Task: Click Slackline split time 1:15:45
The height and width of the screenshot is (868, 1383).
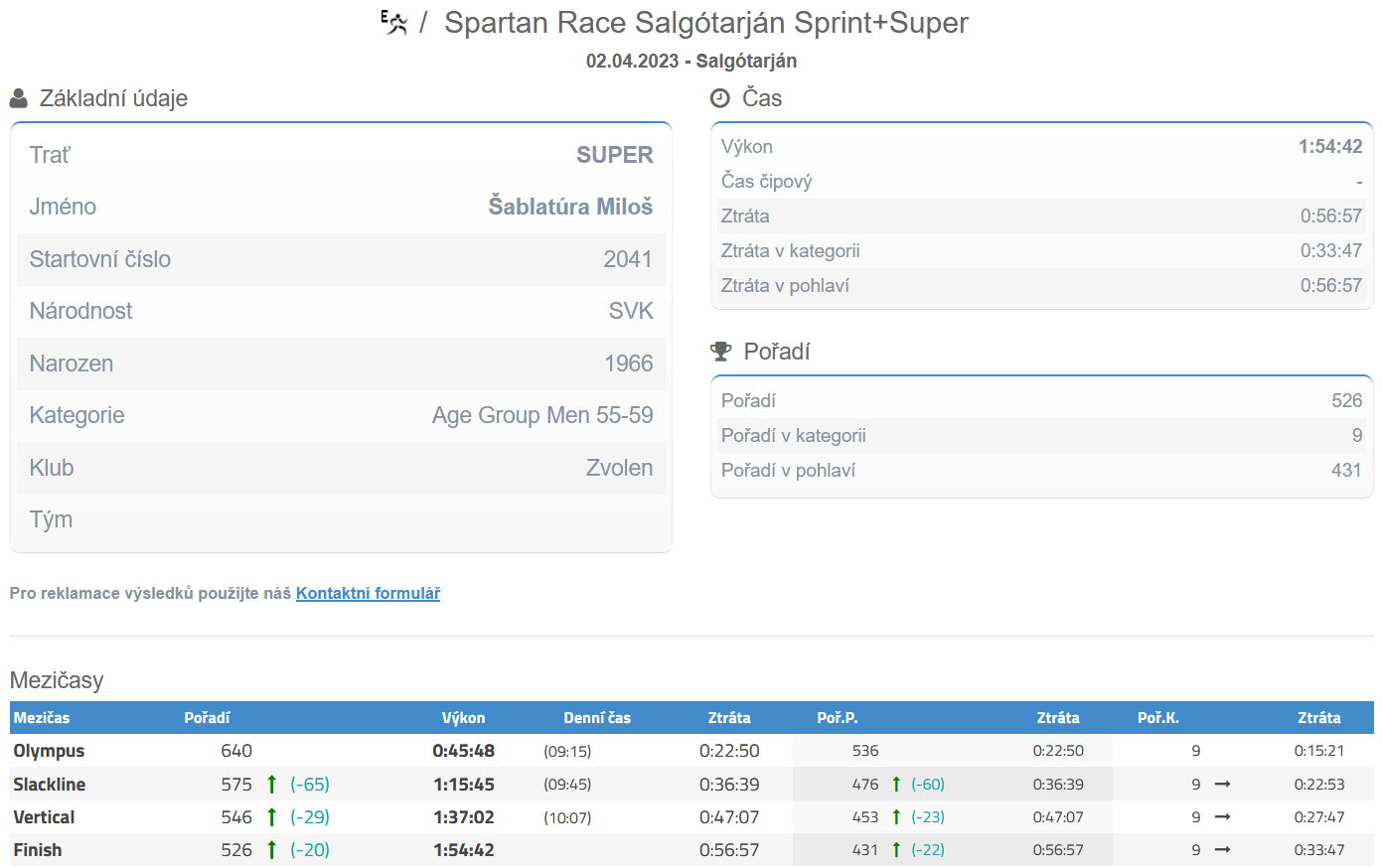Action: tap(464, 784)
